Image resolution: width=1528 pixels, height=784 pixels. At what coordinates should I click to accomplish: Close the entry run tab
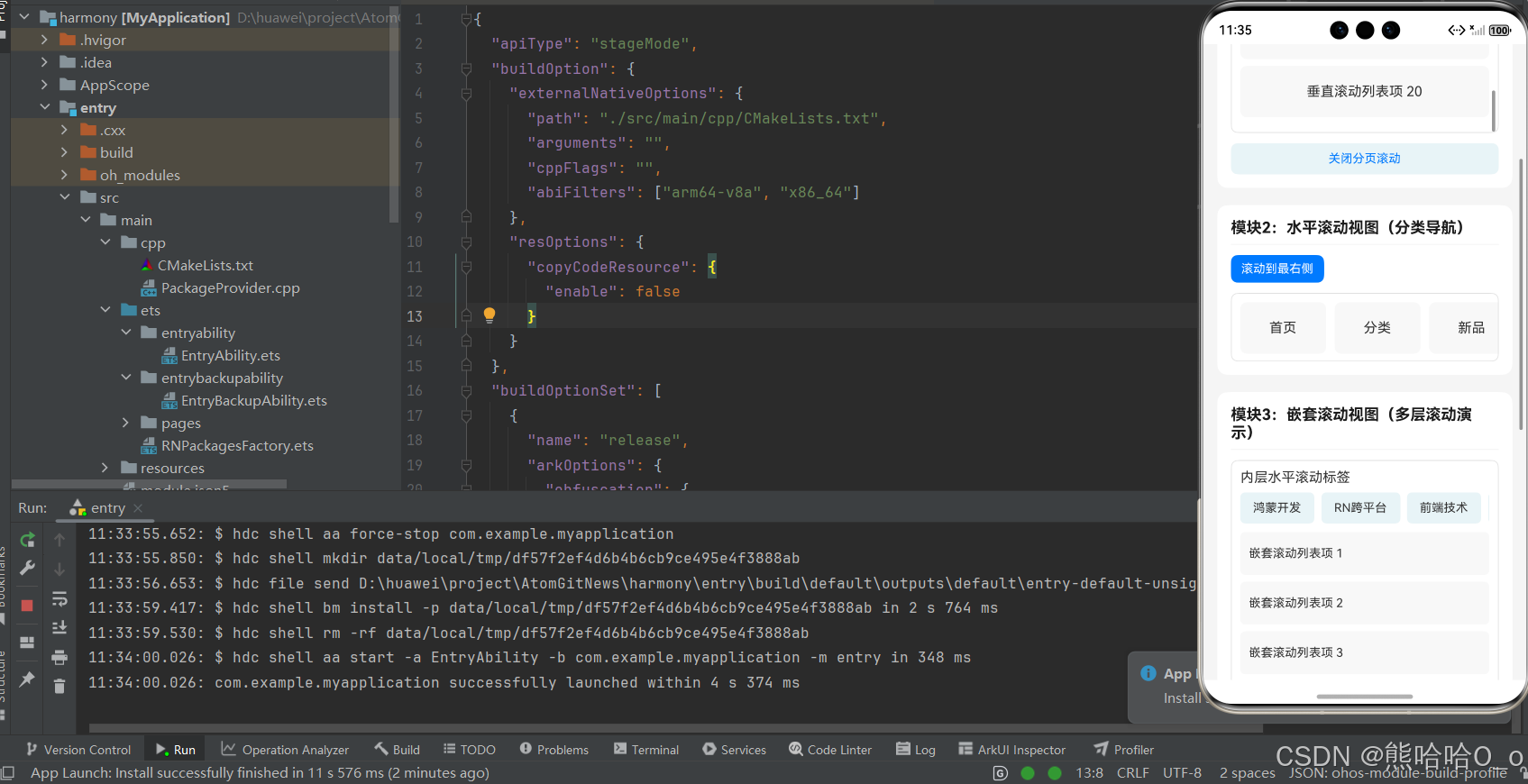[138, 508]
